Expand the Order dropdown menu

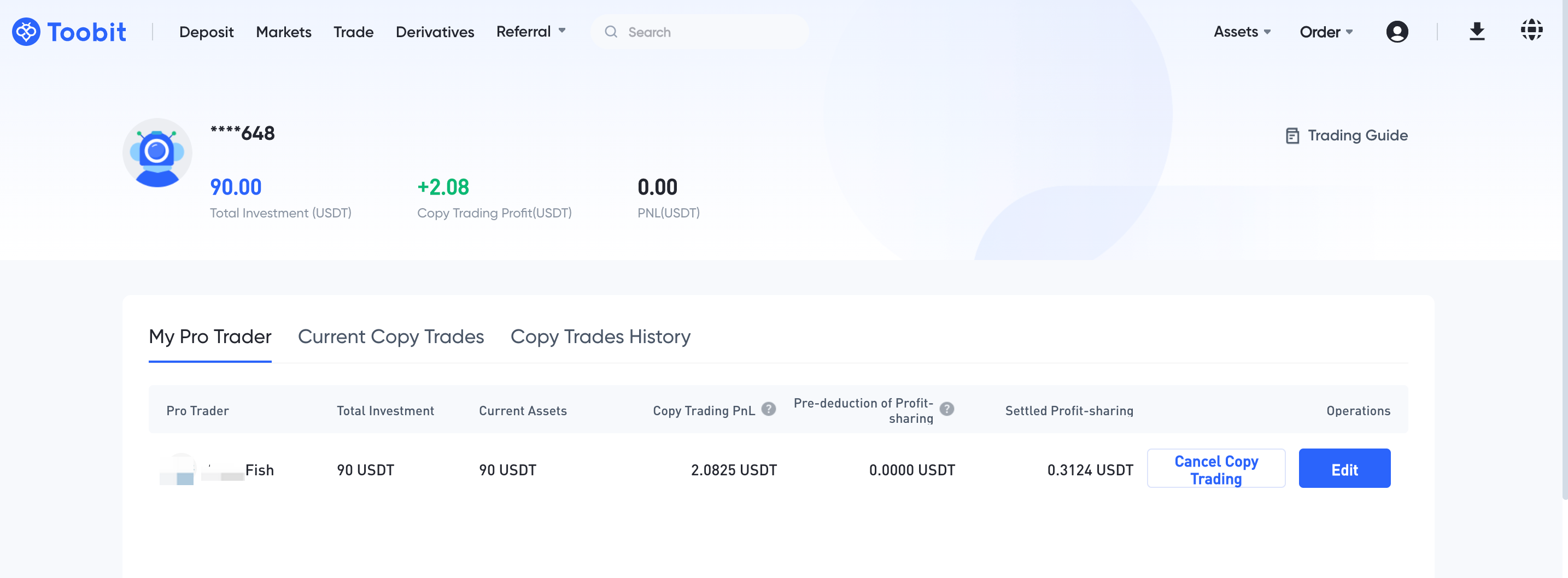click(x=1326, y=32)
